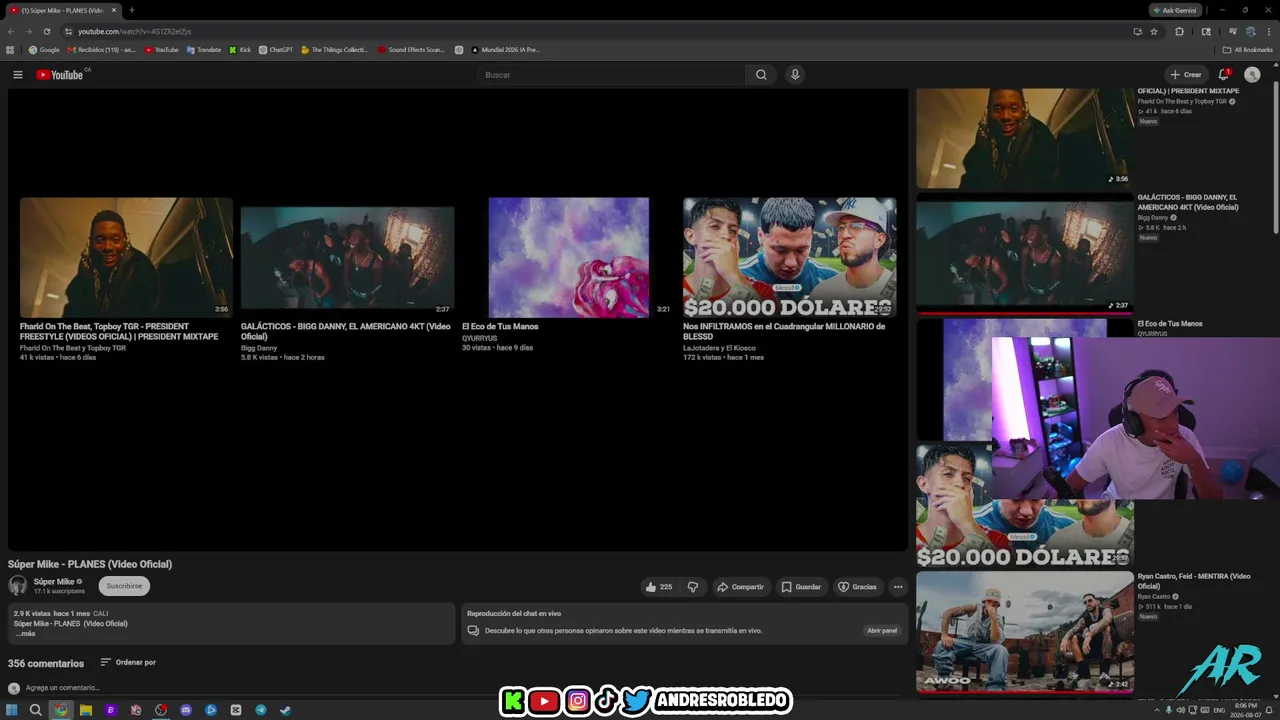Click the Compartir share button
1280x720 pixels.
click(740, 587)
